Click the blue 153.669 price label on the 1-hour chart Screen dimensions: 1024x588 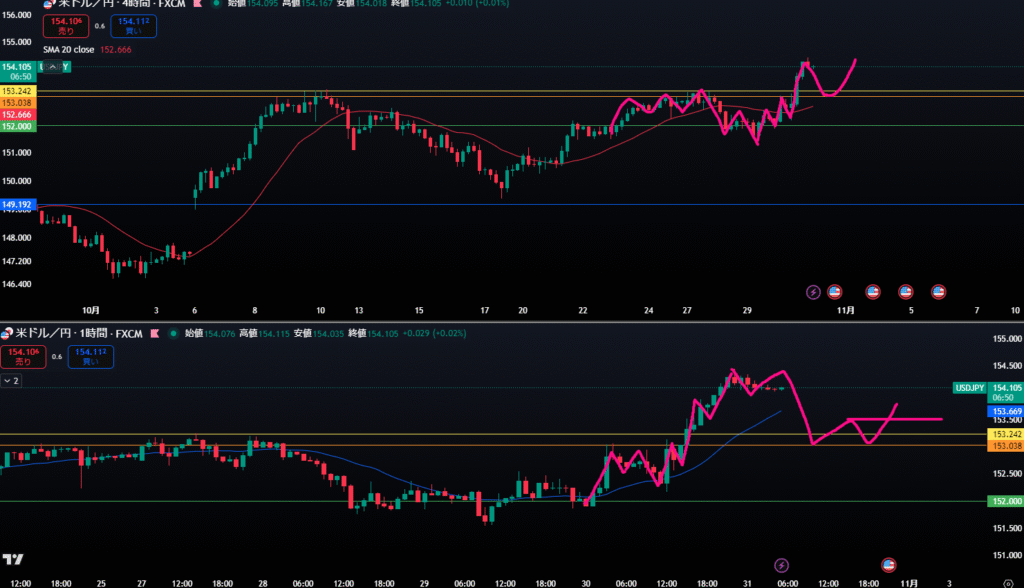pos(1003,411)
